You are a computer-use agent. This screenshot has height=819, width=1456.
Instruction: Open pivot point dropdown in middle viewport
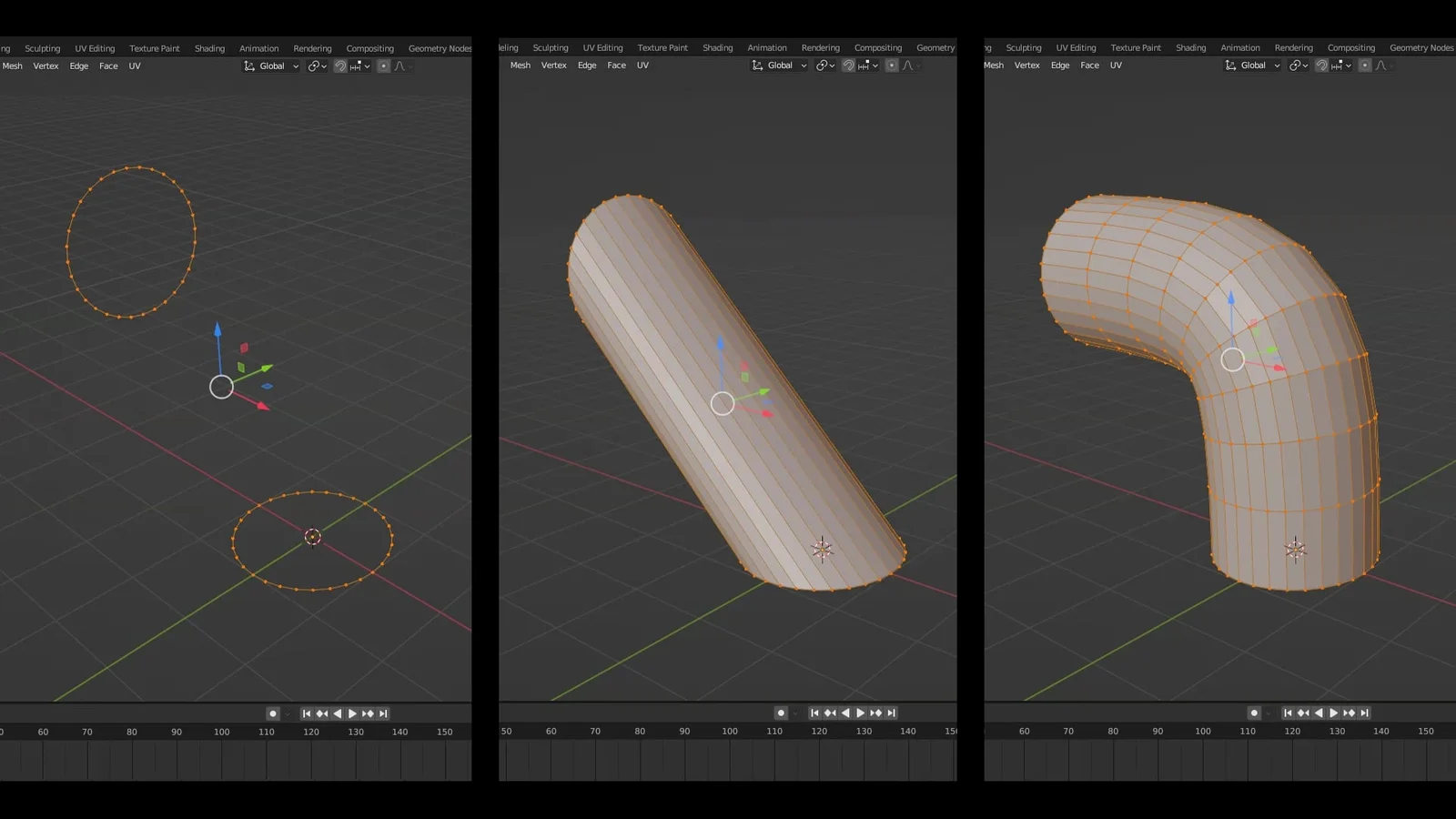(824, 66)
